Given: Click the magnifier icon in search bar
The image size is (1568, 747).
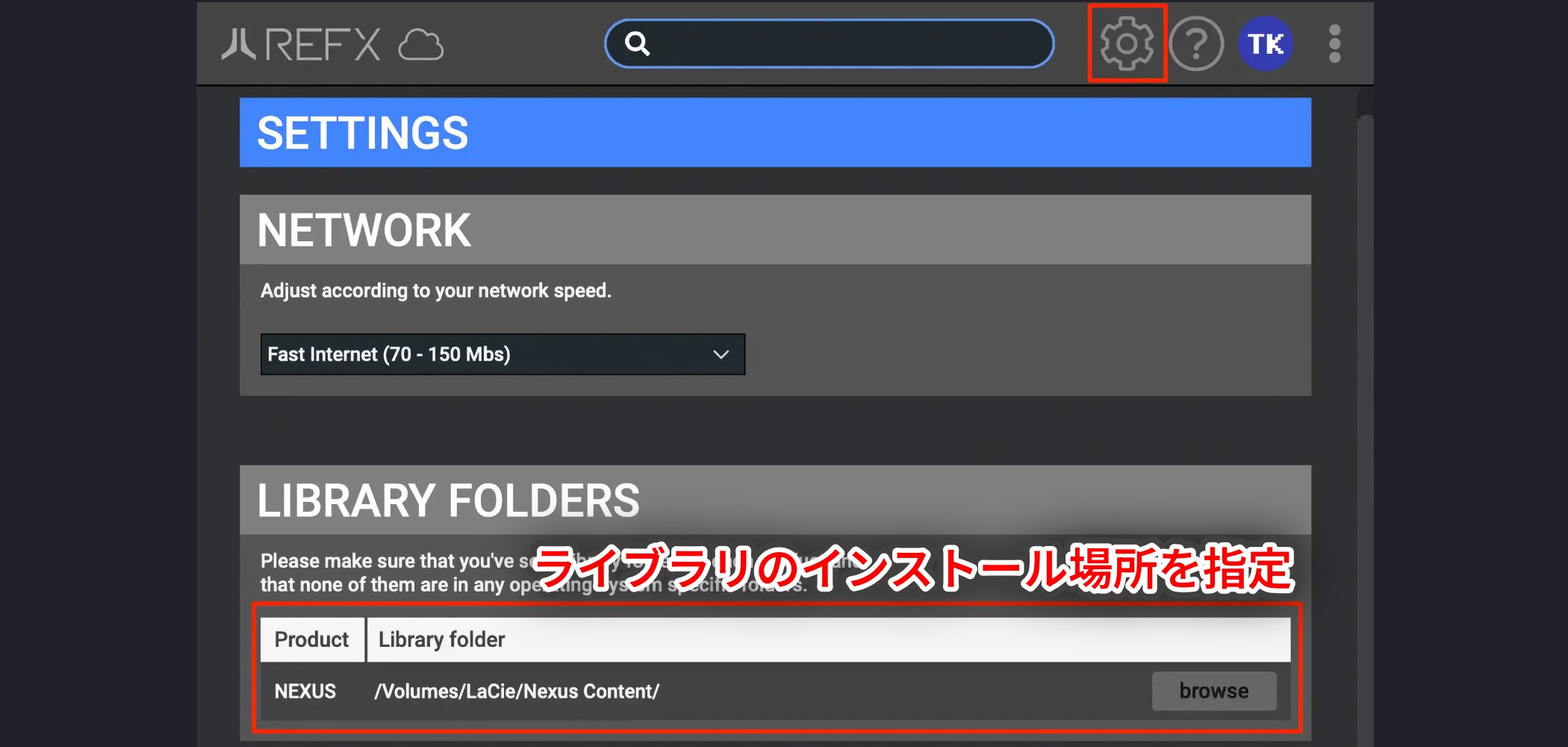Looking at the screenshot, I should tap(637, 44).
